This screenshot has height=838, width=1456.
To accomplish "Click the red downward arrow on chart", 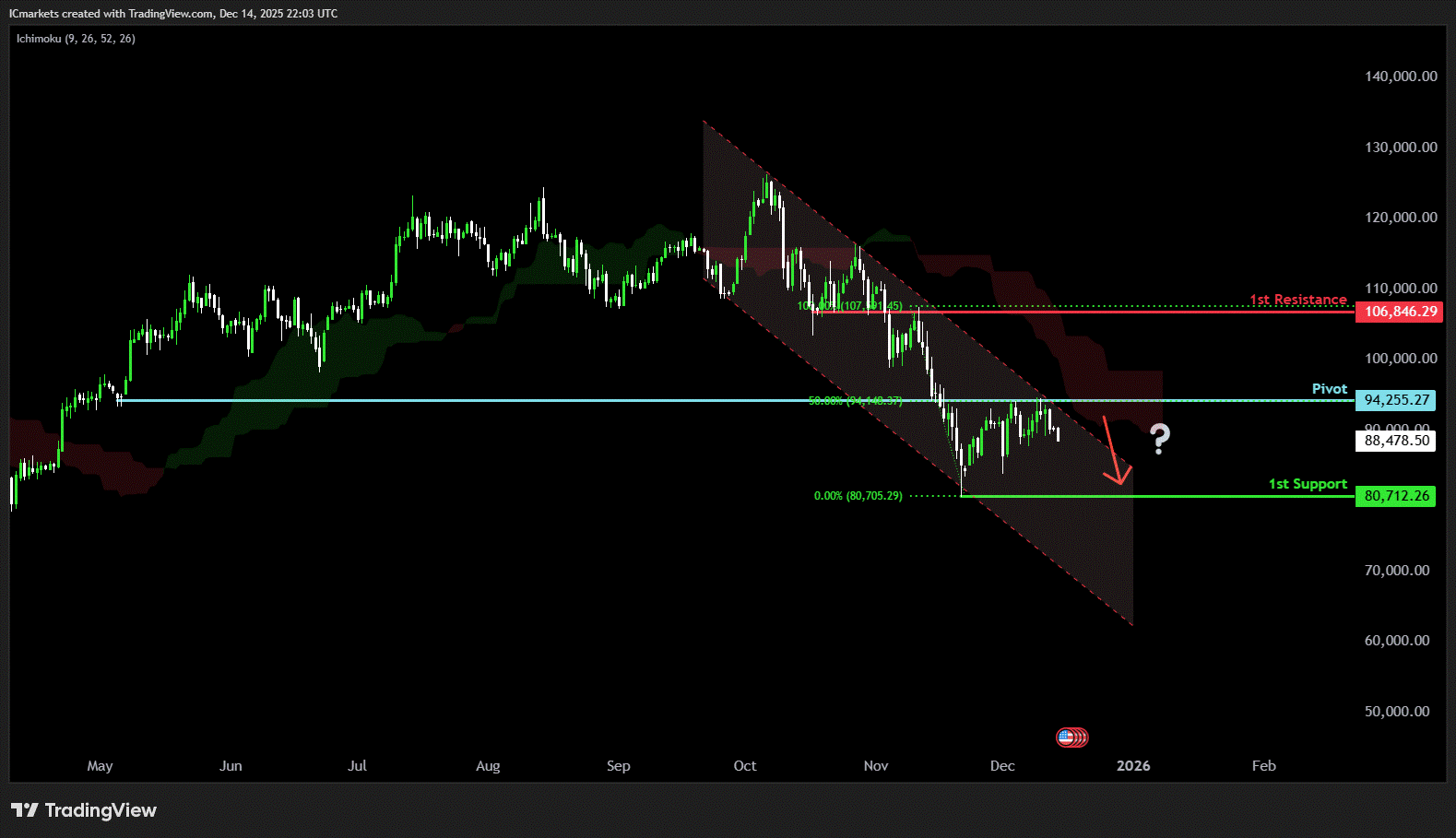I will point(1114,453).
